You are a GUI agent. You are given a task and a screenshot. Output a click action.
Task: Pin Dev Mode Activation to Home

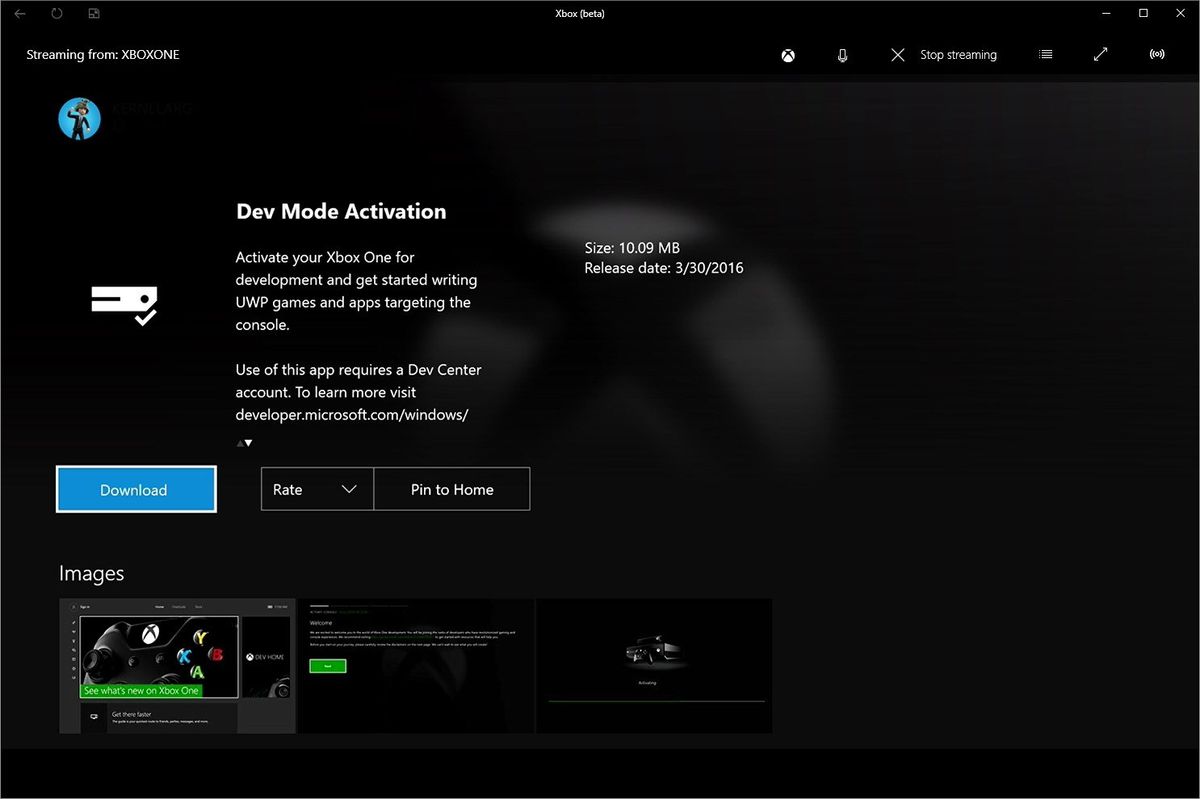click(451, 489)
